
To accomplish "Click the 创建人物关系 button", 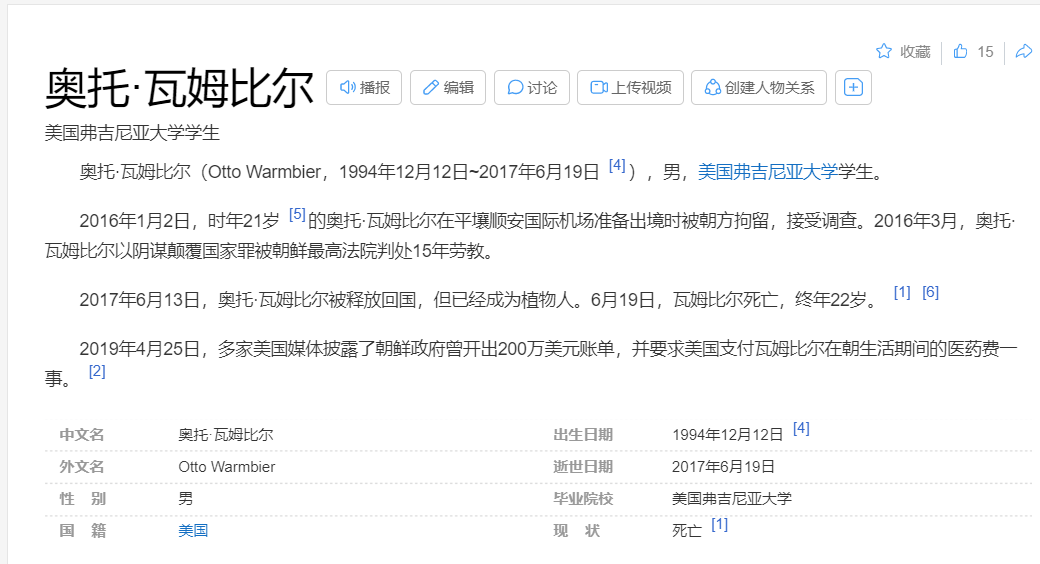I will (x=759, y=88).
